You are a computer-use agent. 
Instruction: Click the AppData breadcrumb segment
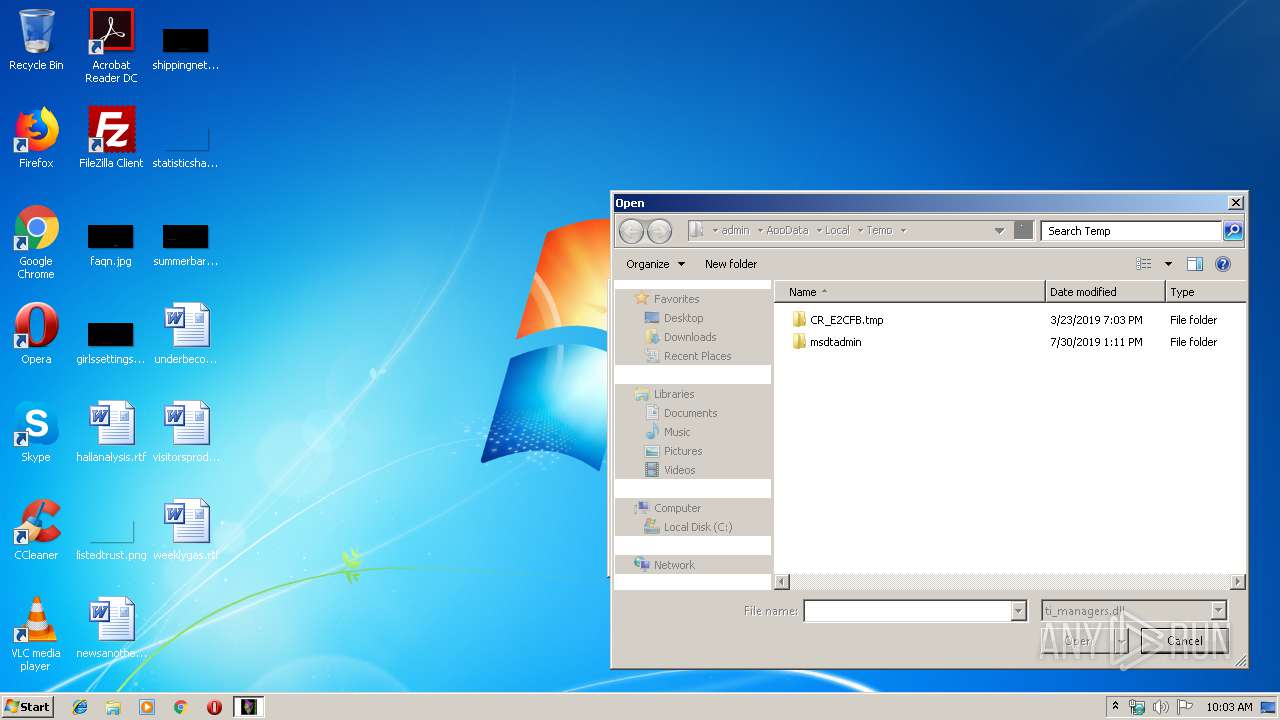[787, 230]
